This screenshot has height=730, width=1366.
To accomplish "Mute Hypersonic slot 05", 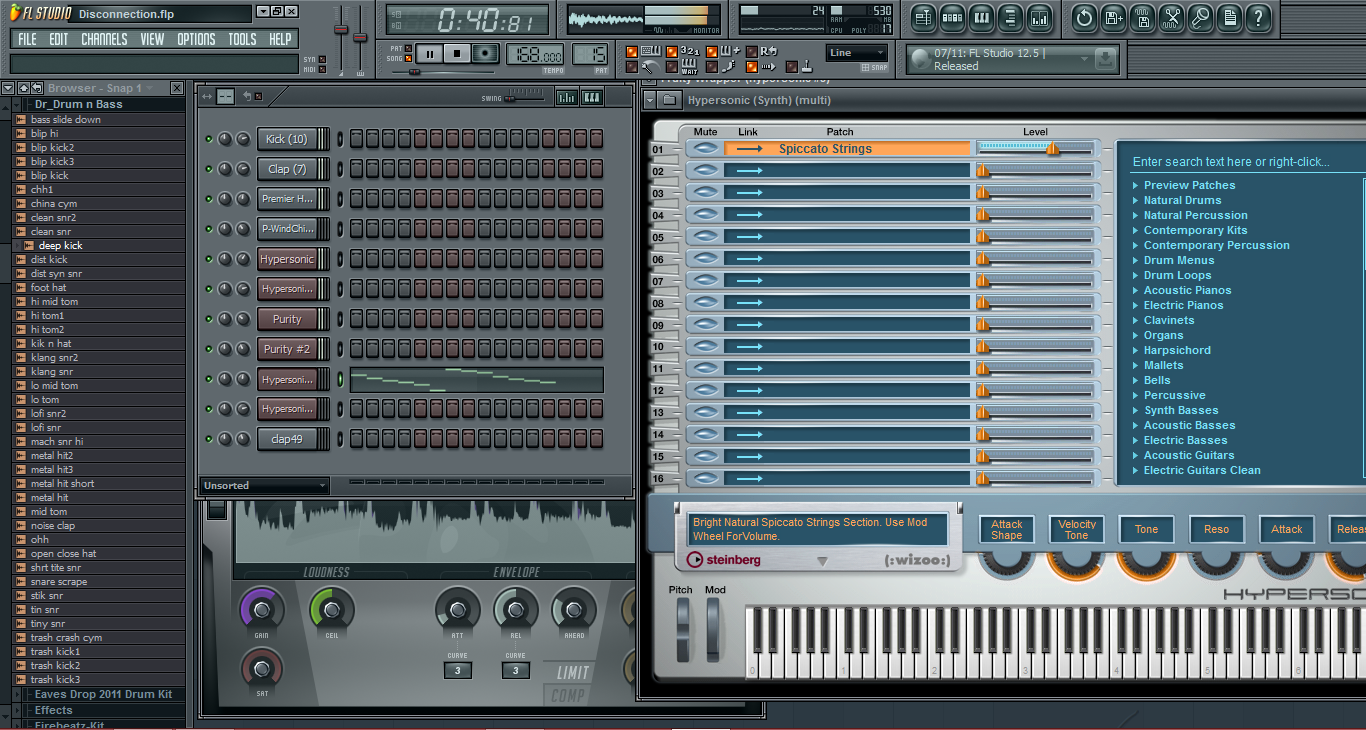I will click(x=706, y=237).
